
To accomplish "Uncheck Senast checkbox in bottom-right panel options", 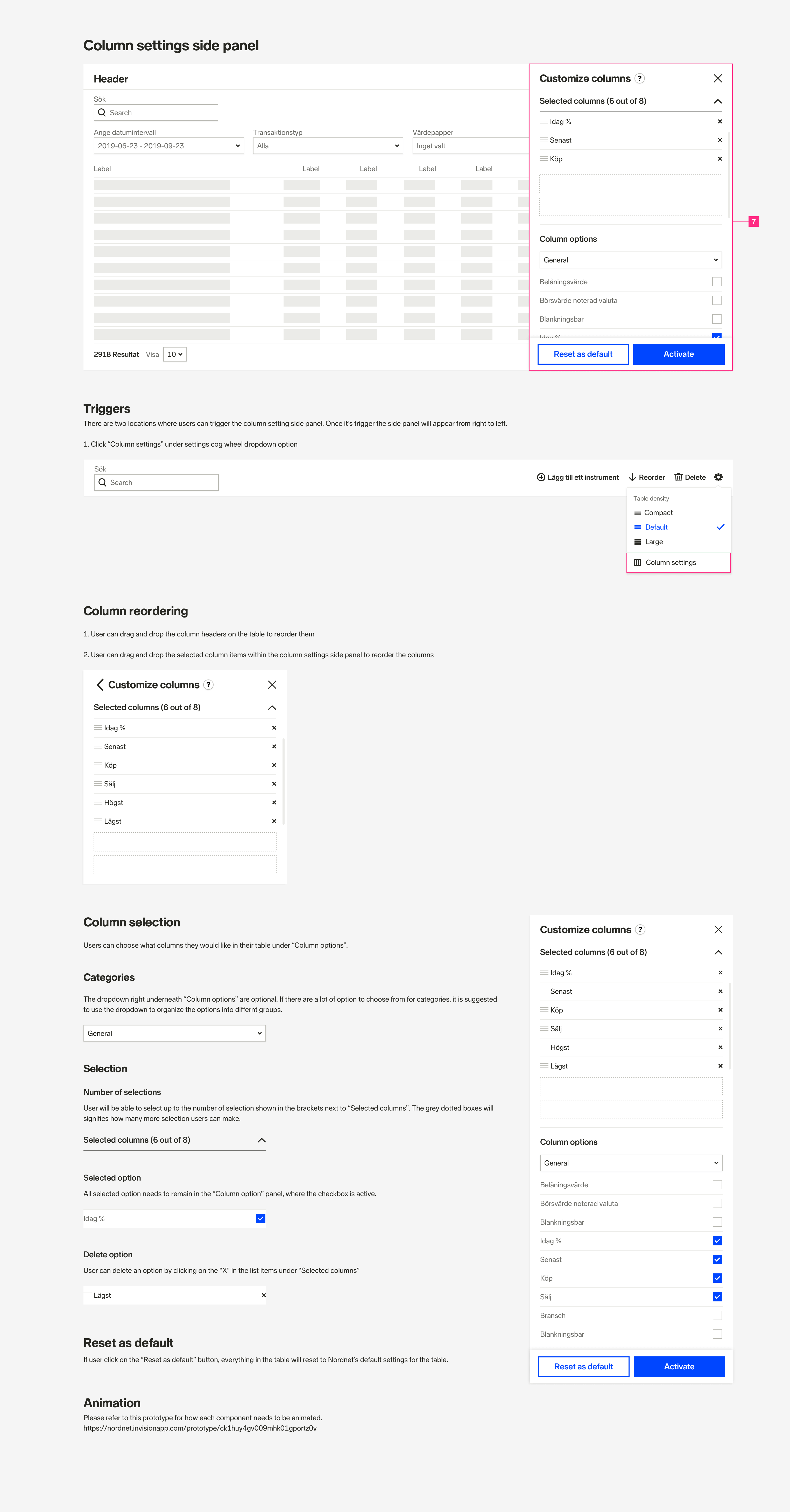I will click(x=717, y=1260).
